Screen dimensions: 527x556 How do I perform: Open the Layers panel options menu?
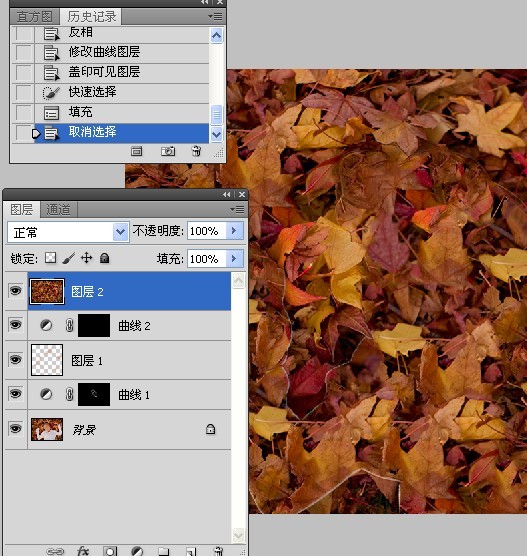(237, 209)
